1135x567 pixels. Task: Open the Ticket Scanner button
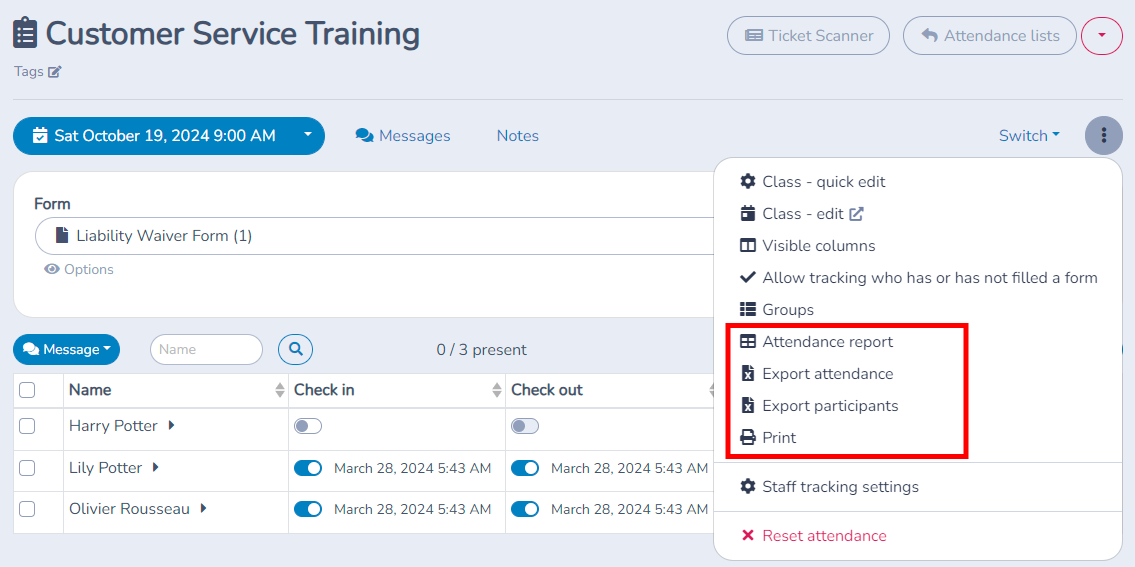point(808,35)
